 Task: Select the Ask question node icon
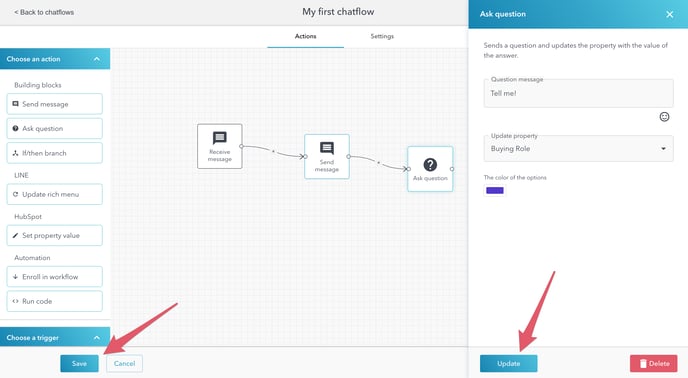430,165
